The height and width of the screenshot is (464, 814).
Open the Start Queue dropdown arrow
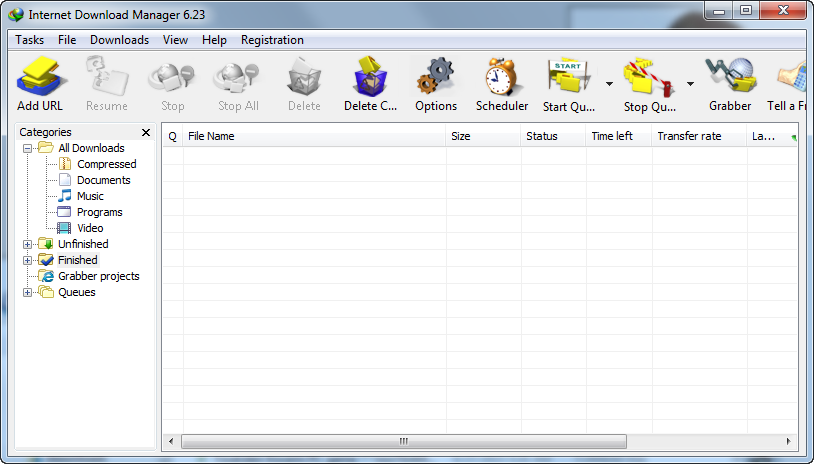609,84
